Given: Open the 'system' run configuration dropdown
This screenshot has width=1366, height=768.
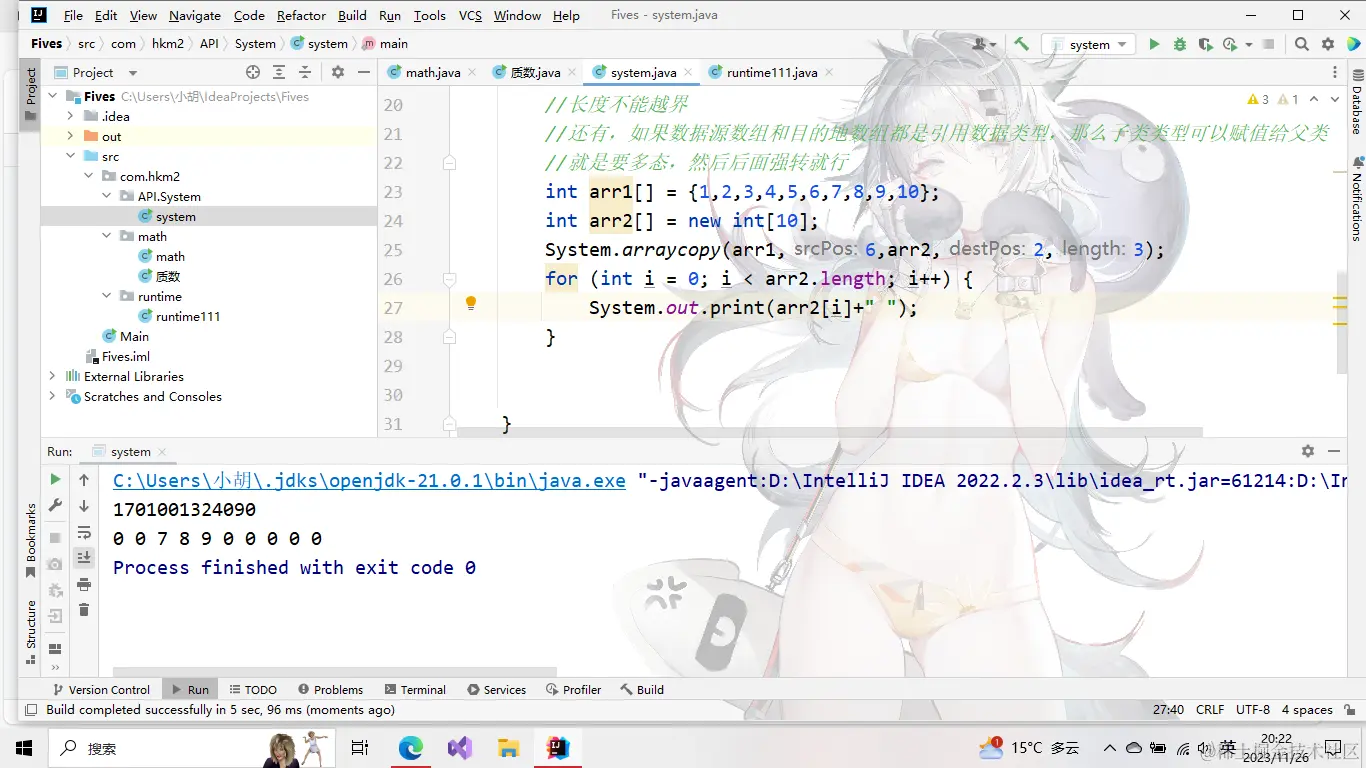Looking at the screenshot, I should click(1088, 44).
